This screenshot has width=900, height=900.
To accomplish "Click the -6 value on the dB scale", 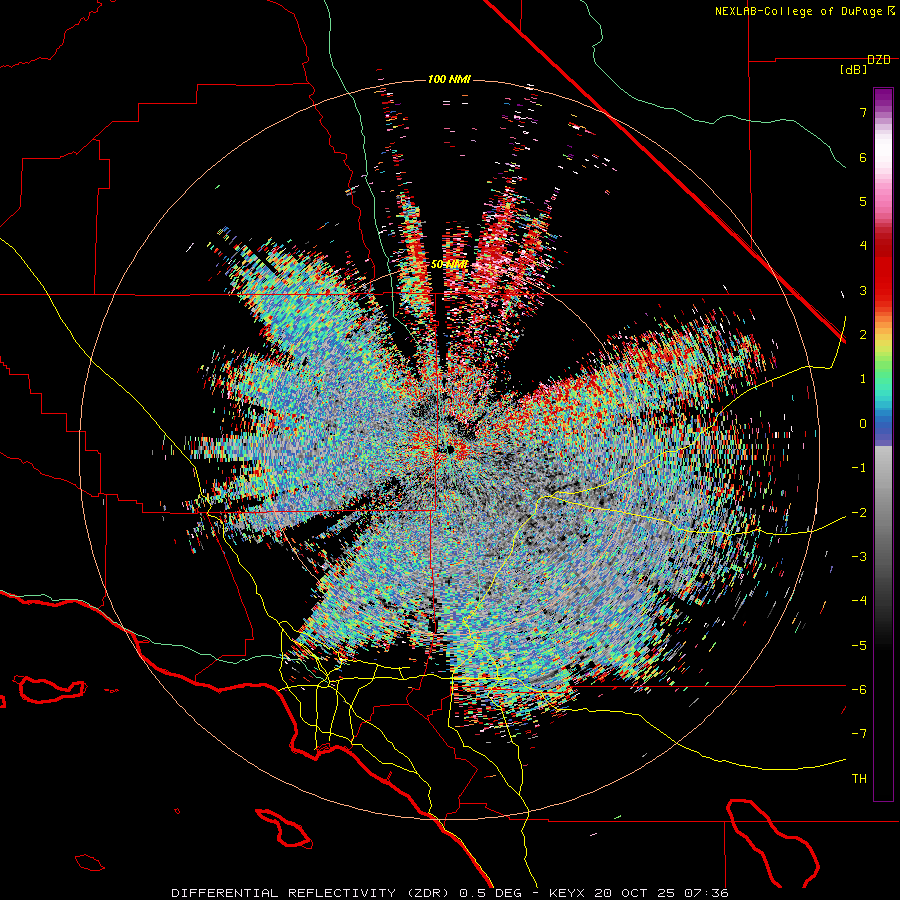I will 859,690.
